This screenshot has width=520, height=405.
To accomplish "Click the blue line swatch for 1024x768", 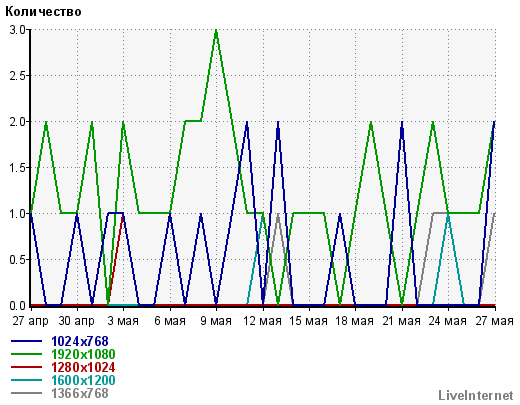I will 27,341.
